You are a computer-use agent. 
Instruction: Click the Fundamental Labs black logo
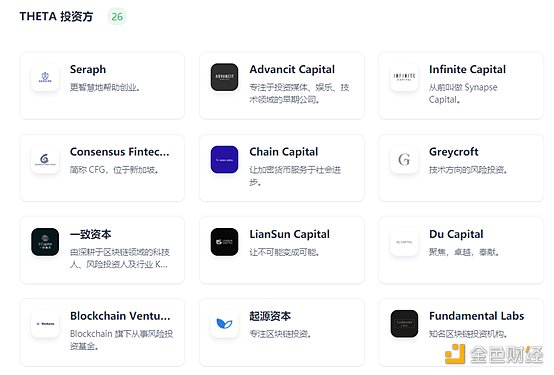(x=404, y=323)
